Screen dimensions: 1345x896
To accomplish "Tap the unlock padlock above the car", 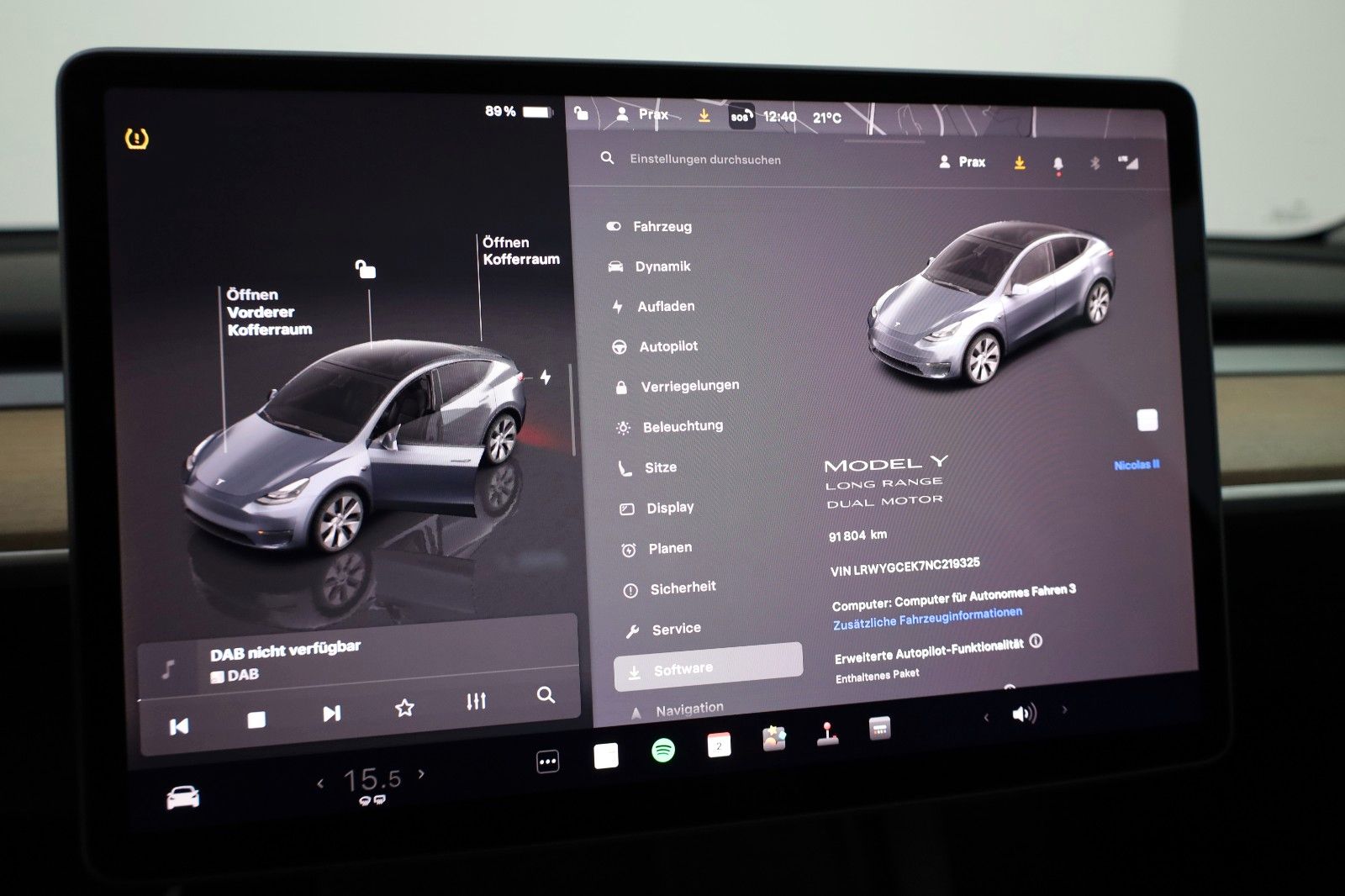I will (x=366, y=269).
